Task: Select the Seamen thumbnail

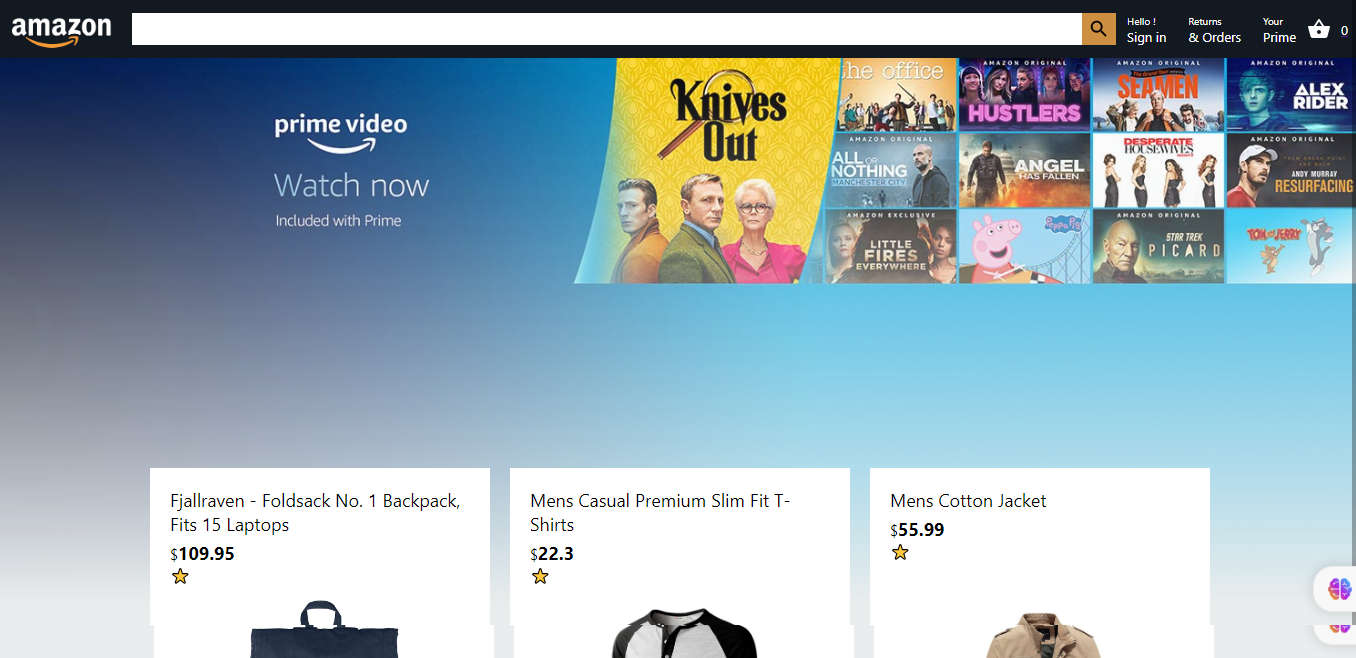Action: coord(1158,95)
